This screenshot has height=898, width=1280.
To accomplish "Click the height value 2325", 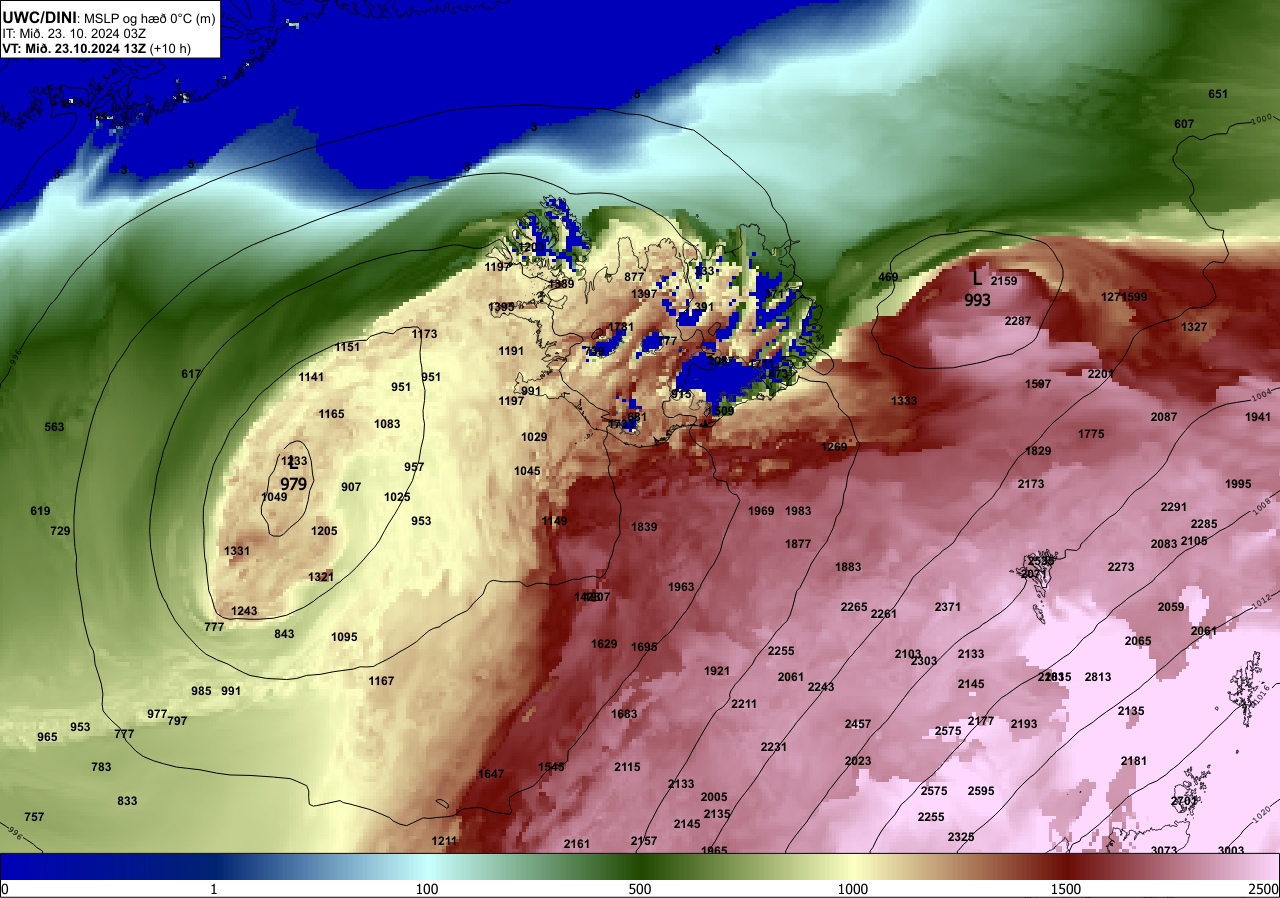I will pos(961,837).
